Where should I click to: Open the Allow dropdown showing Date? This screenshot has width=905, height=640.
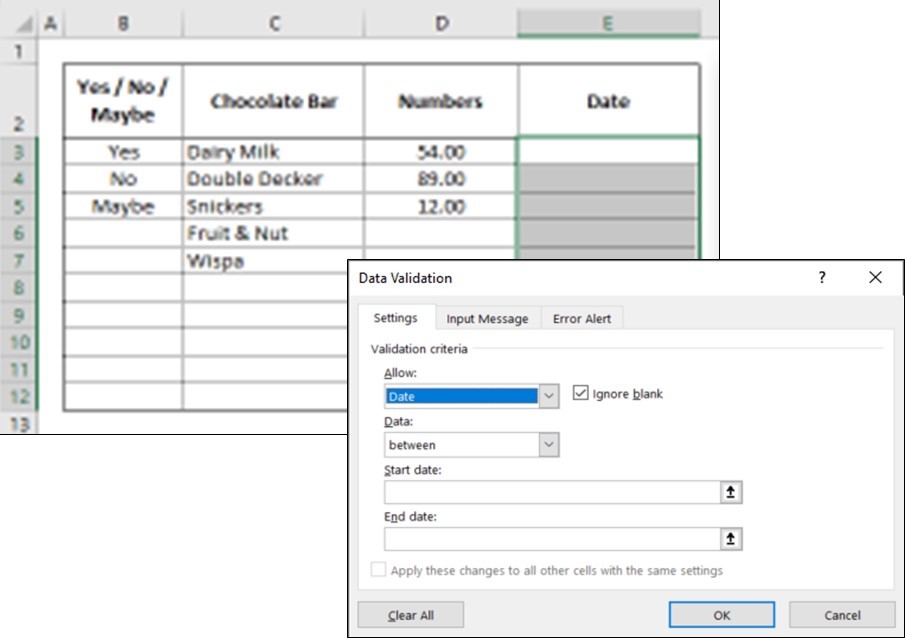(x=549, y=396)
